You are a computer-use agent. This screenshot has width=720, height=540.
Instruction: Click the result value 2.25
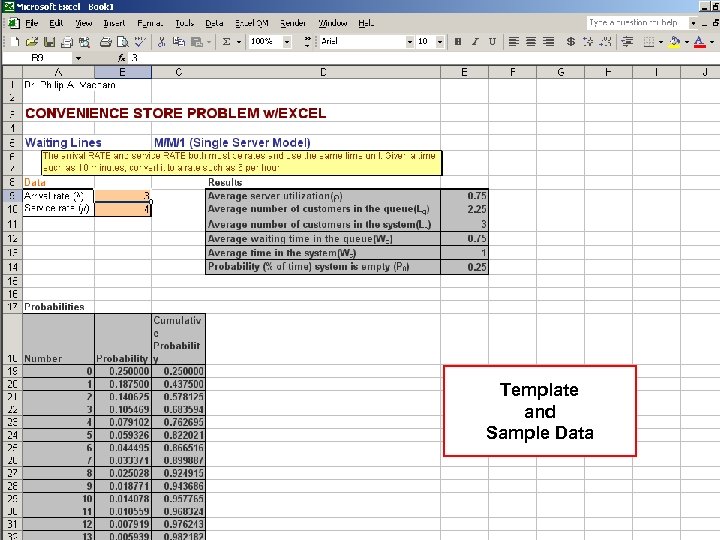click(x=464, y=209)
